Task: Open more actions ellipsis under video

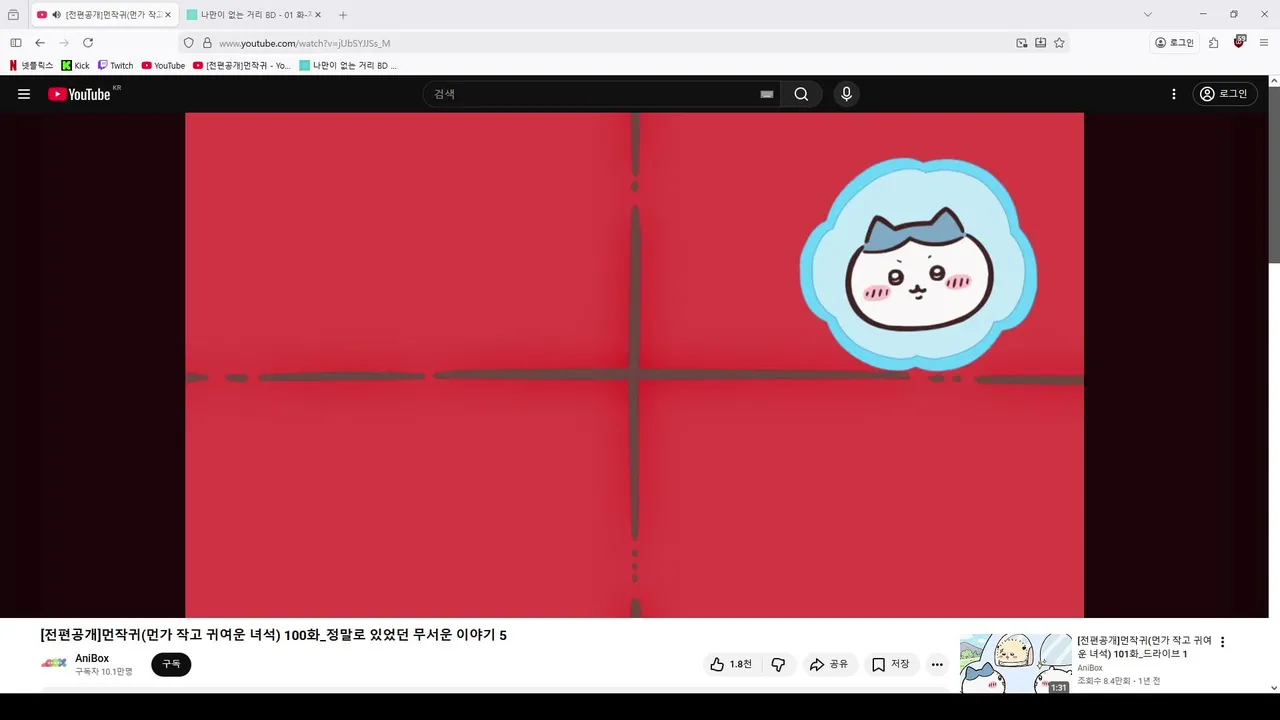Action: coord(937,664)
